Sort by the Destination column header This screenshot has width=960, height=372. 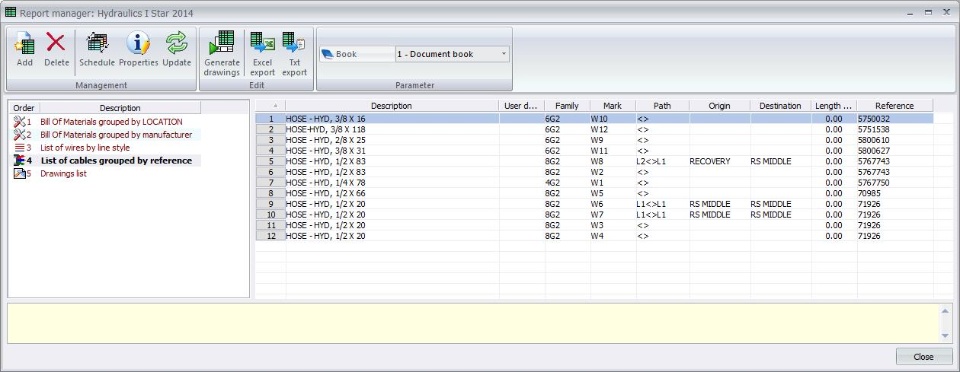tap(780, 106)
